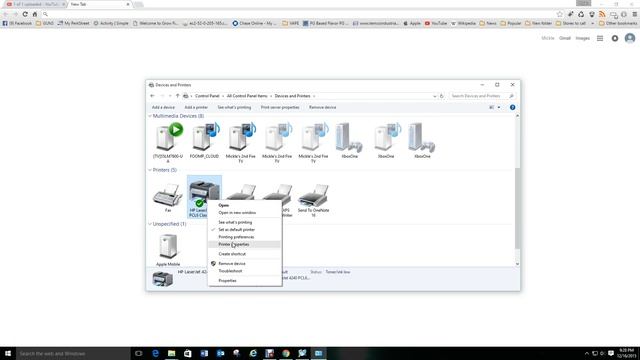640x360 pixels.
Task: Refresh the Devices and Printers address bar
Action: [441, 96]
